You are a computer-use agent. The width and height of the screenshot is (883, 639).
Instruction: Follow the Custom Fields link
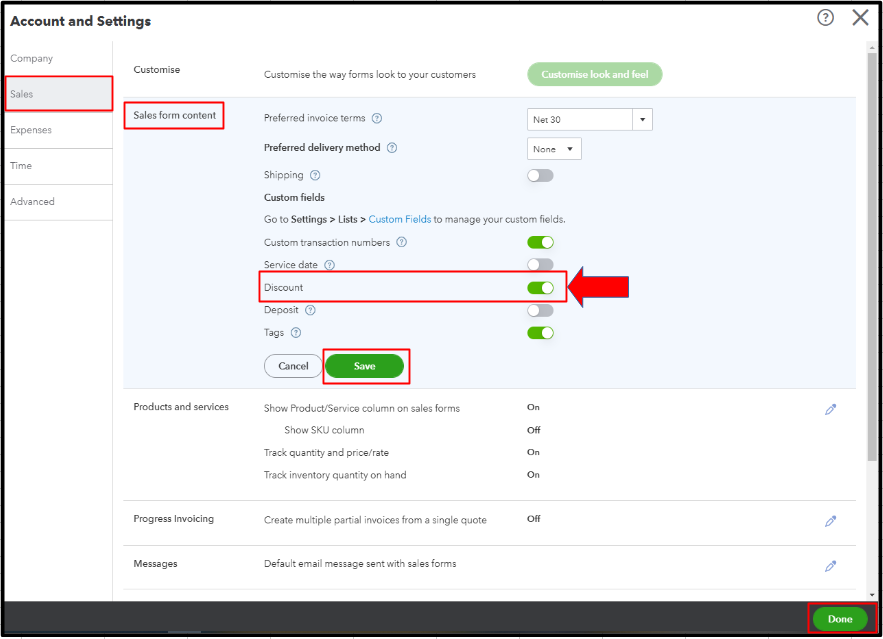[x=400, y=219]
